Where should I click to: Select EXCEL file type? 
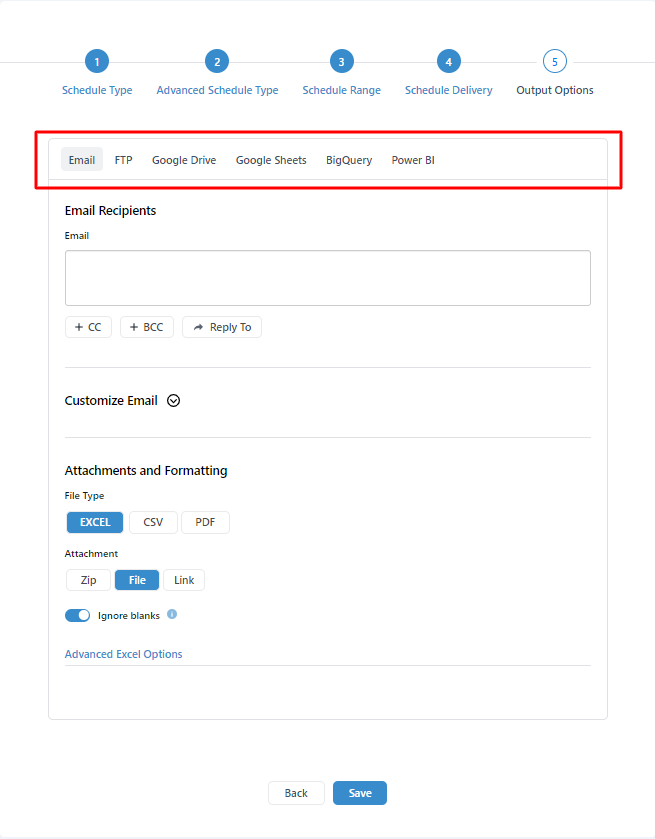click(x=95, y=522)
